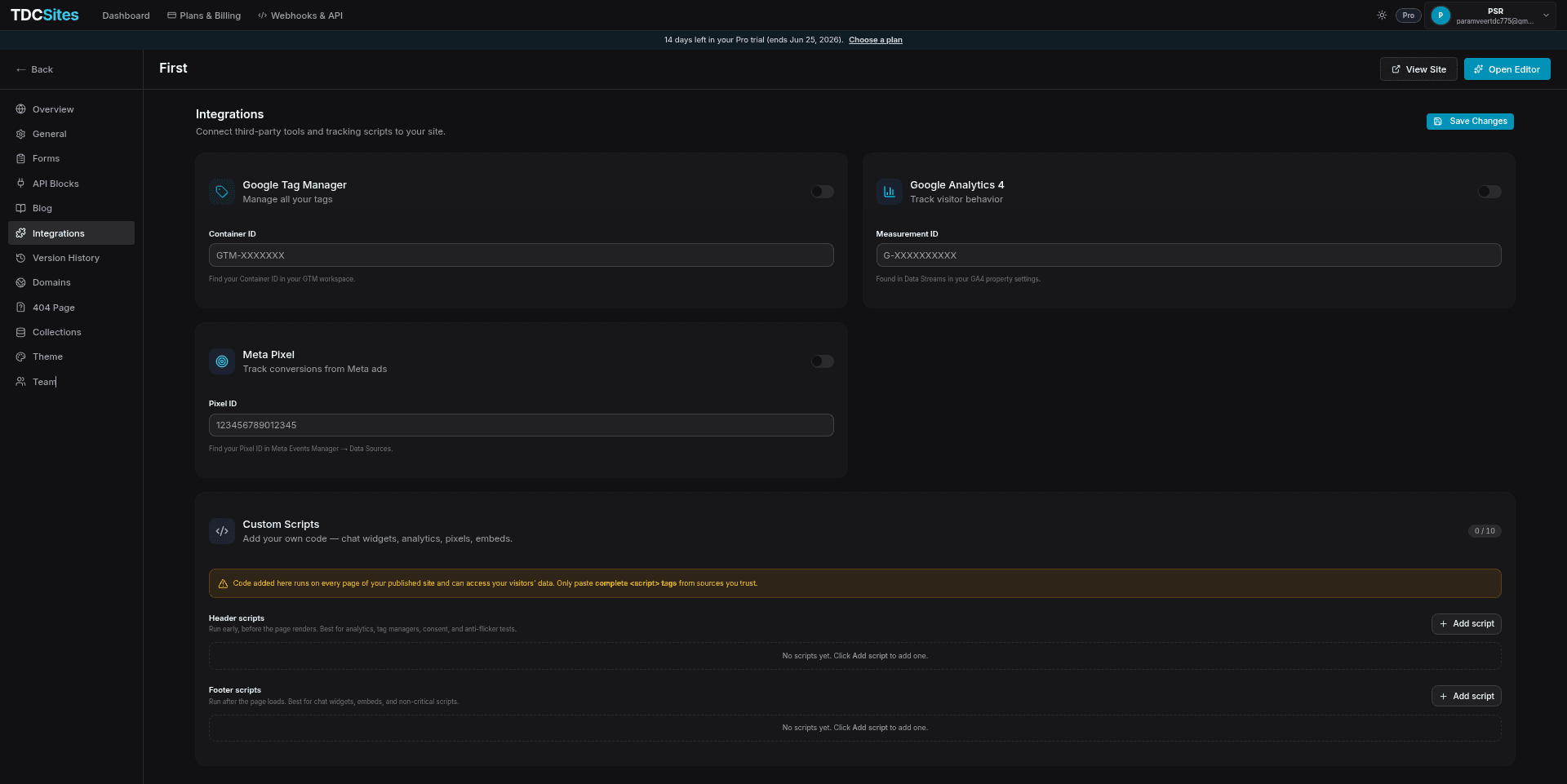Turn on the Meta Pixel toggle
The image size is (1567, 784).
pyautogui.click(x=822, y=361)
